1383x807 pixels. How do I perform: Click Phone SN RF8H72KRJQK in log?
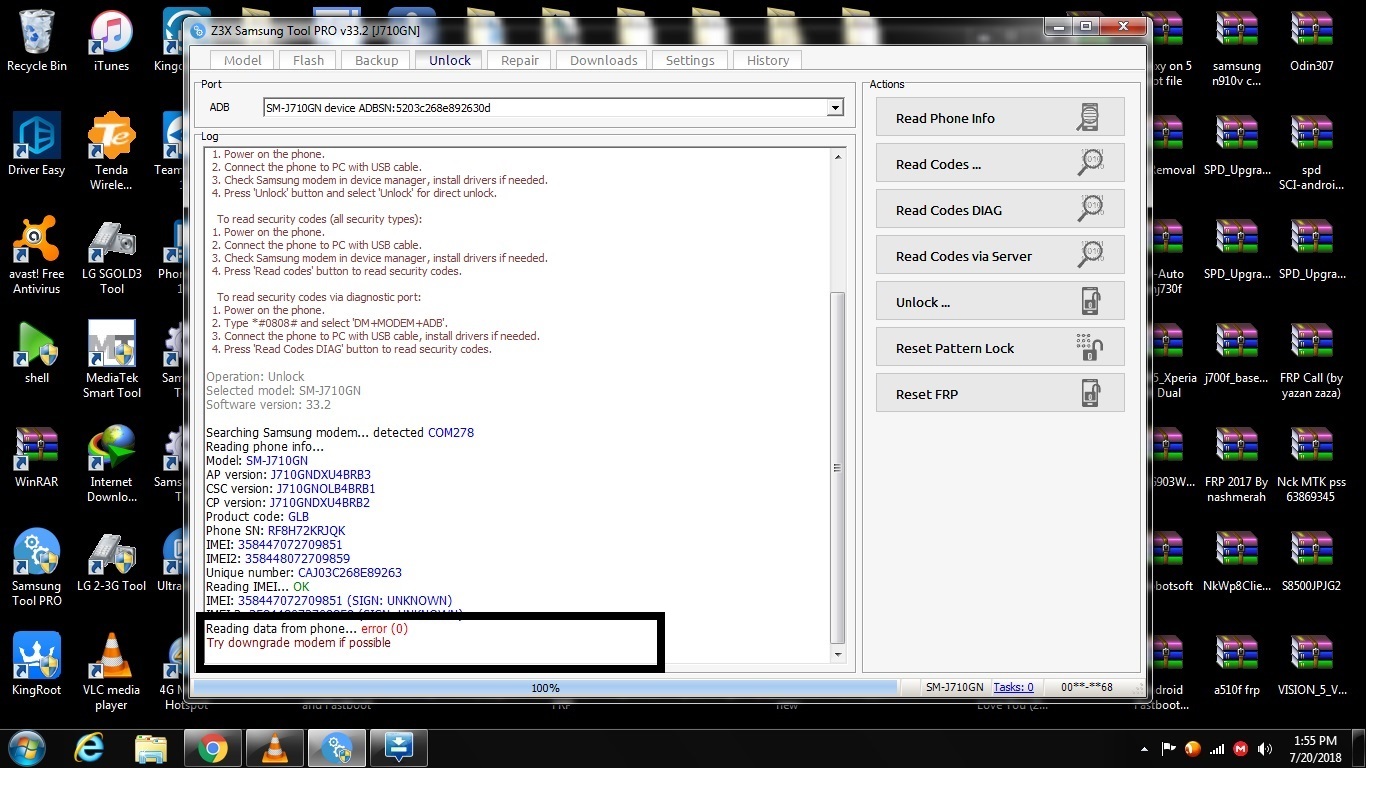[x=306, y=531]
